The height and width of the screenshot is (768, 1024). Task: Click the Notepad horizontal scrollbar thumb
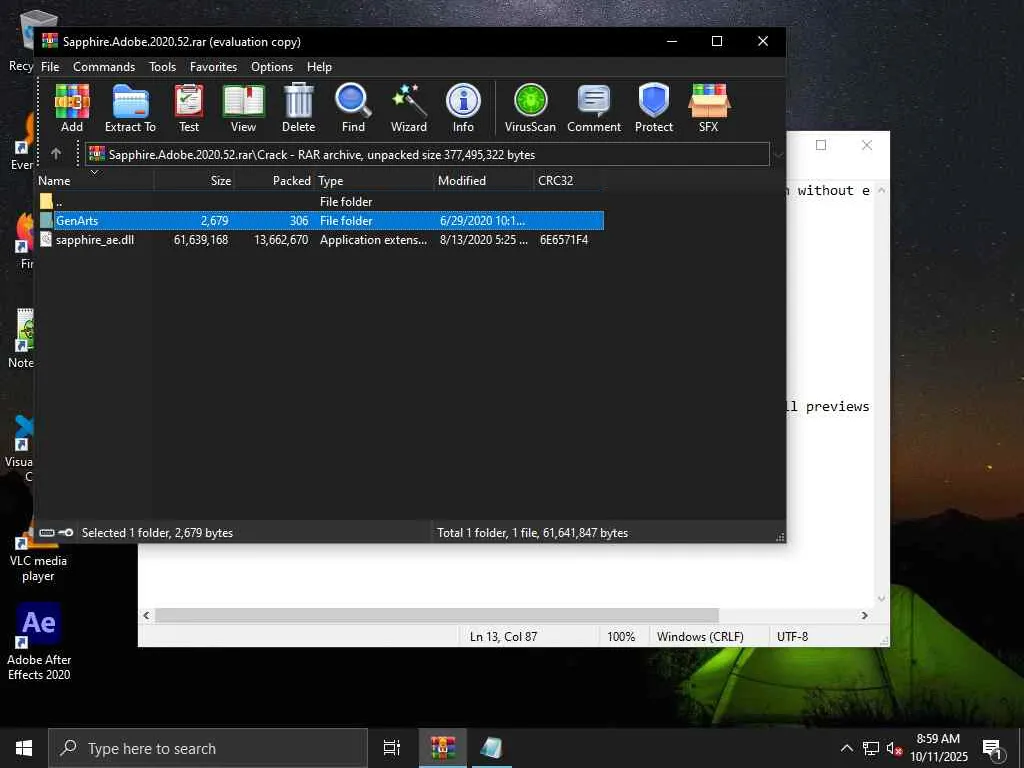[x=436, y=615]
